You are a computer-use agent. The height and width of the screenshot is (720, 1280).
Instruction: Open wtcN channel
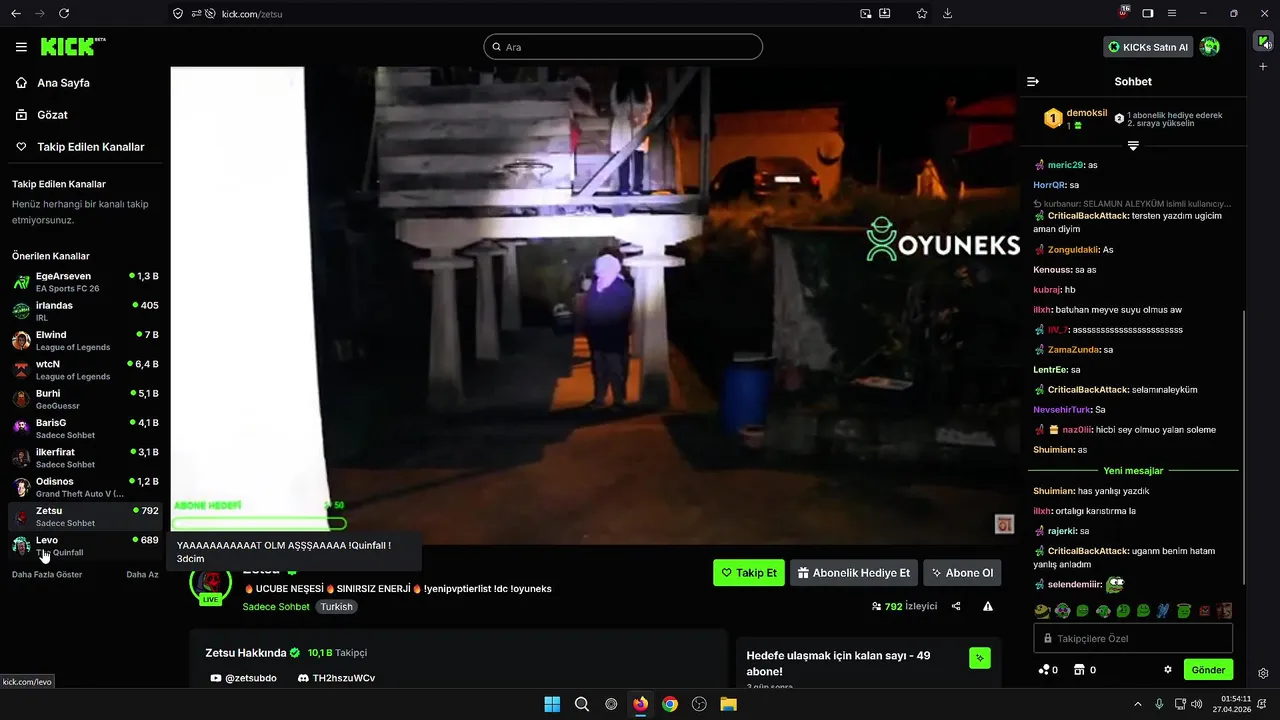pyautogui.click(x=85, y=370)
